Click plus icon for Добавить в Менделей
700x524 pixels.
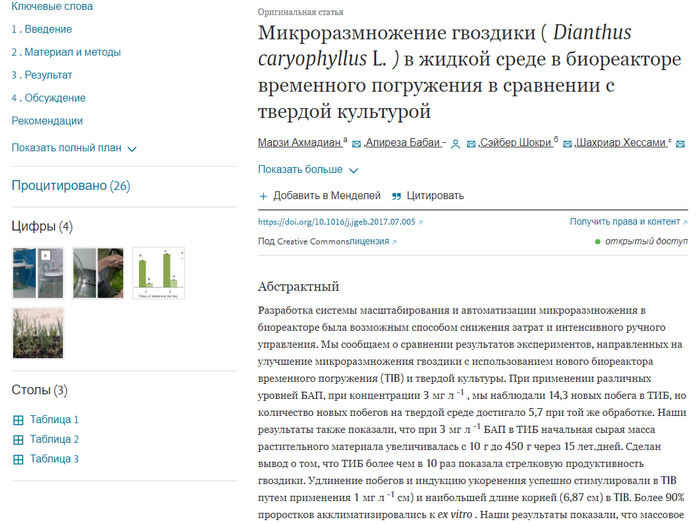tap(263, 196)
